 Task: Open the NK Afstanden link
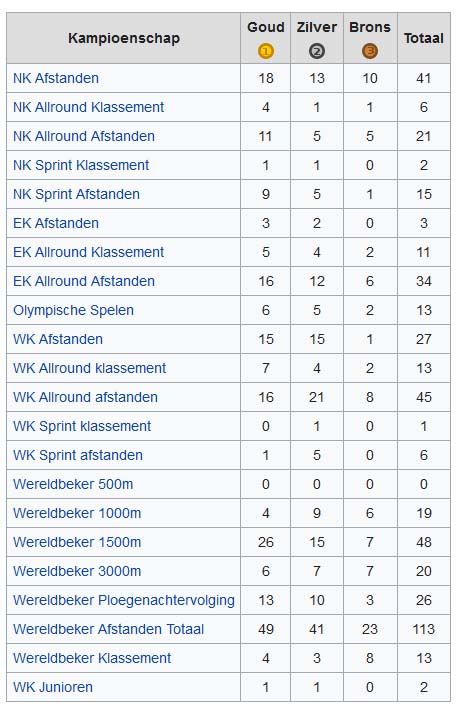(x=56, y=78)
